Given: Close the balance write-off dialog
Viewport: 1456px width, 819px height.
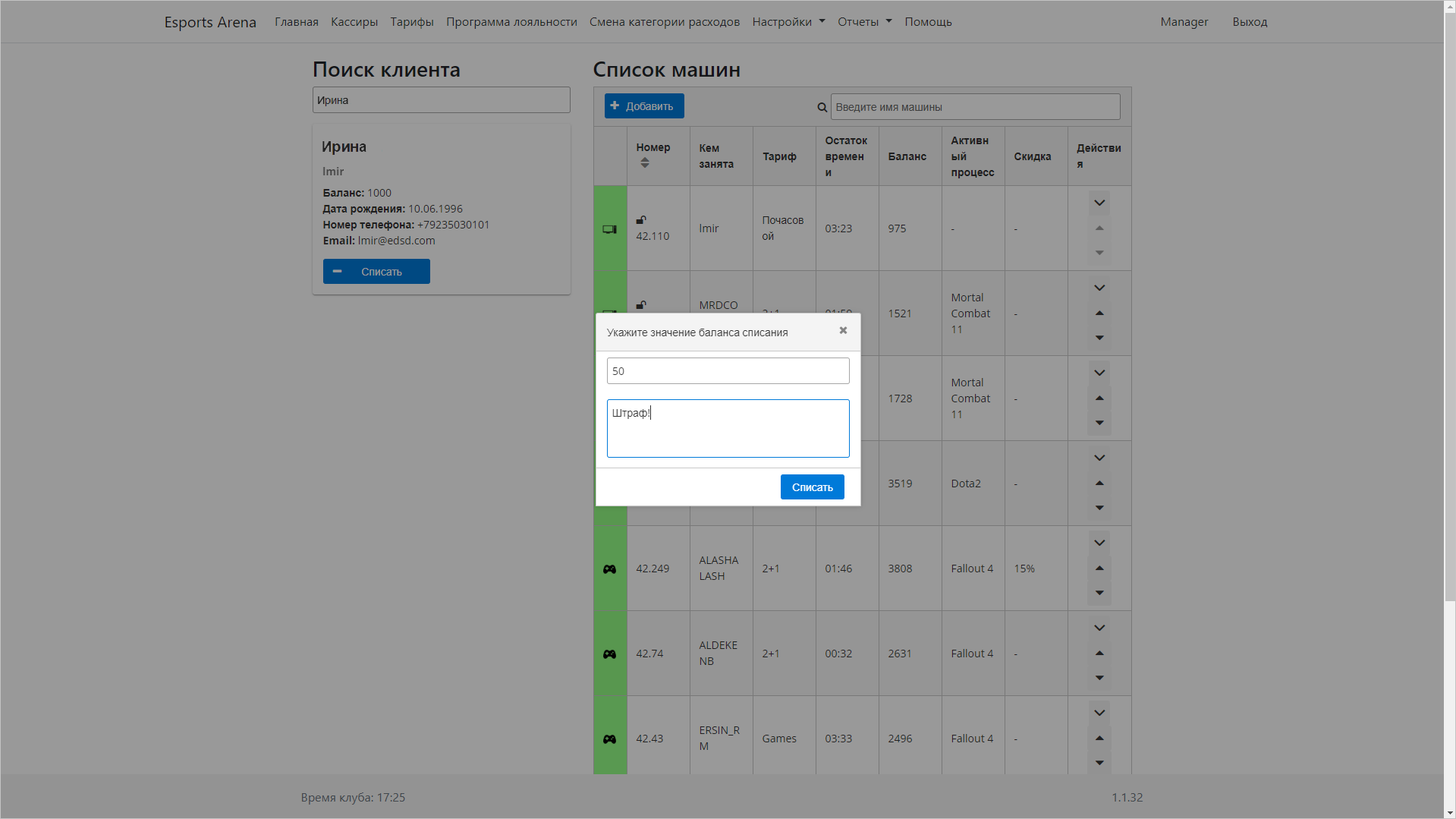Looking at the screenshot, I should 843,330.
